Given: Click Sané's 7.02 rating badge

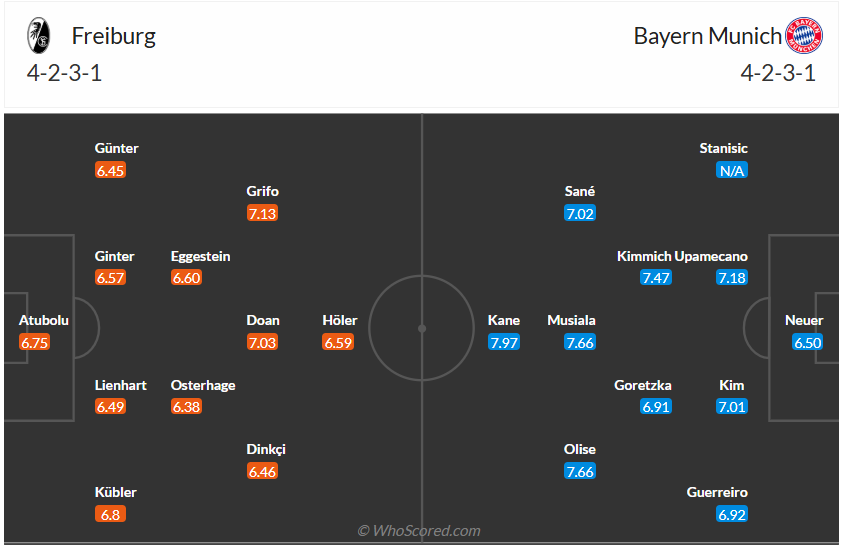Looking at the screenshot, I should pos(580,213).
